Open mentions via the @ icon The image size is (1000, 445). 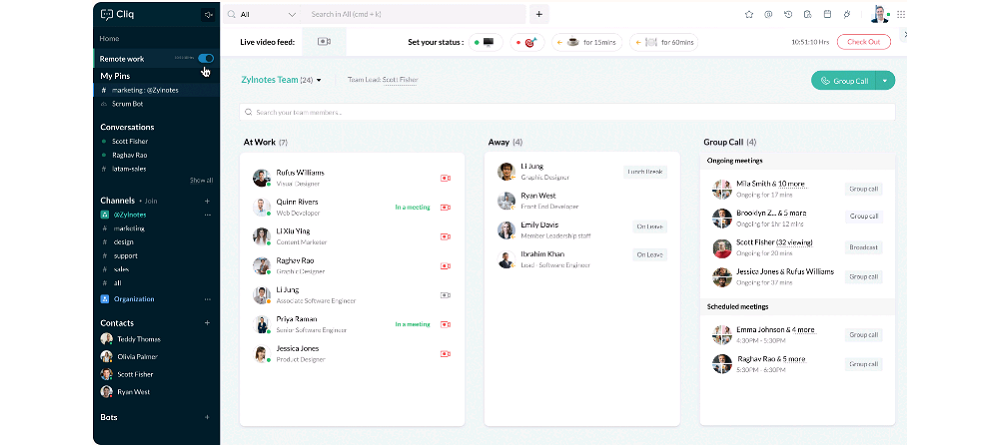[768, 14]
